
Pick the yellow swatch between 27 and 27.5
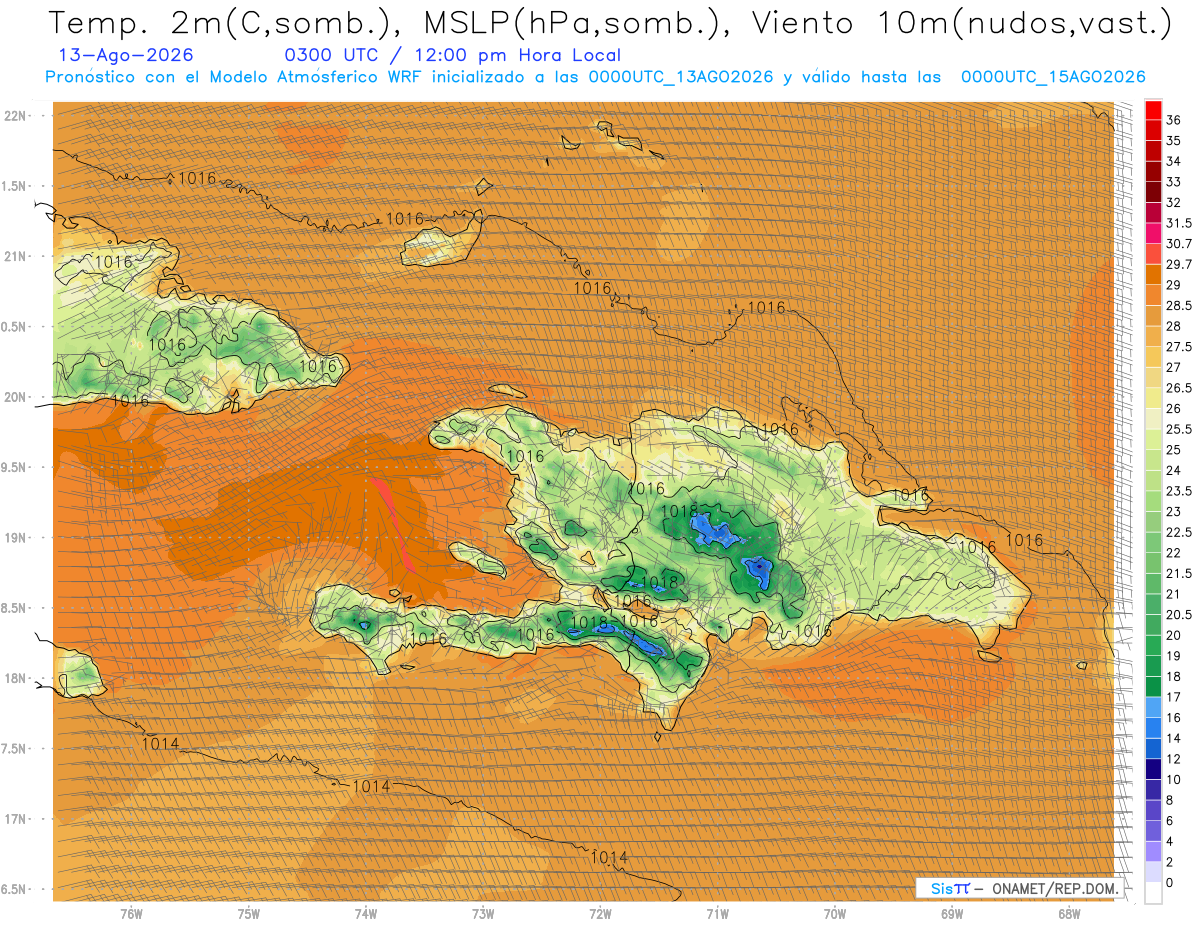[1153, 357]
